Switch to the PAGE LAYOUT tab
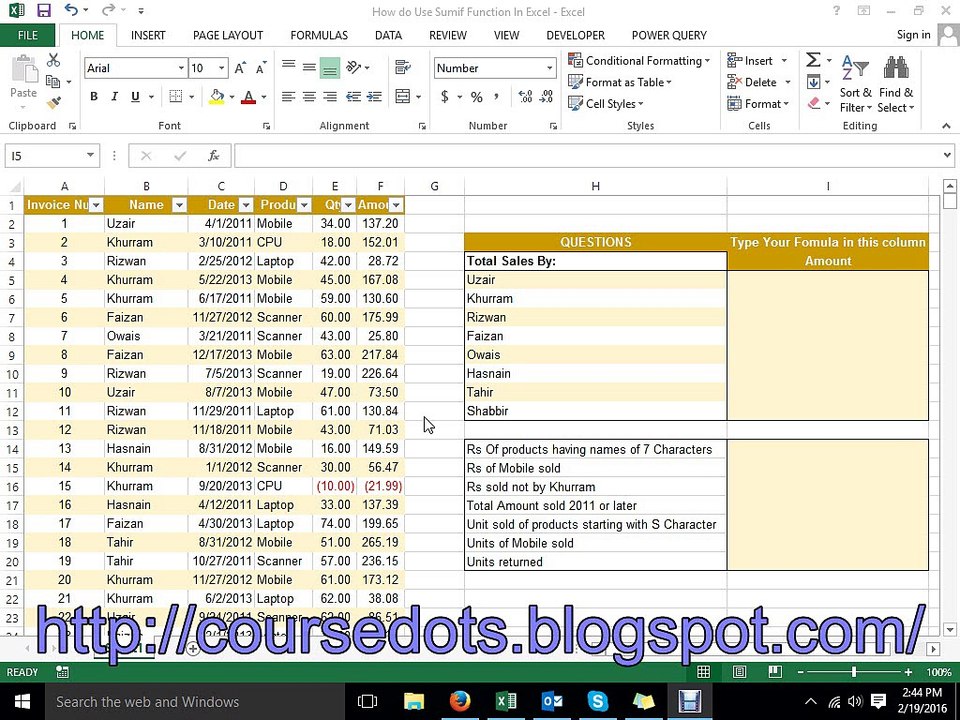This screenshot has width=960, height=720. pos(228,36)
